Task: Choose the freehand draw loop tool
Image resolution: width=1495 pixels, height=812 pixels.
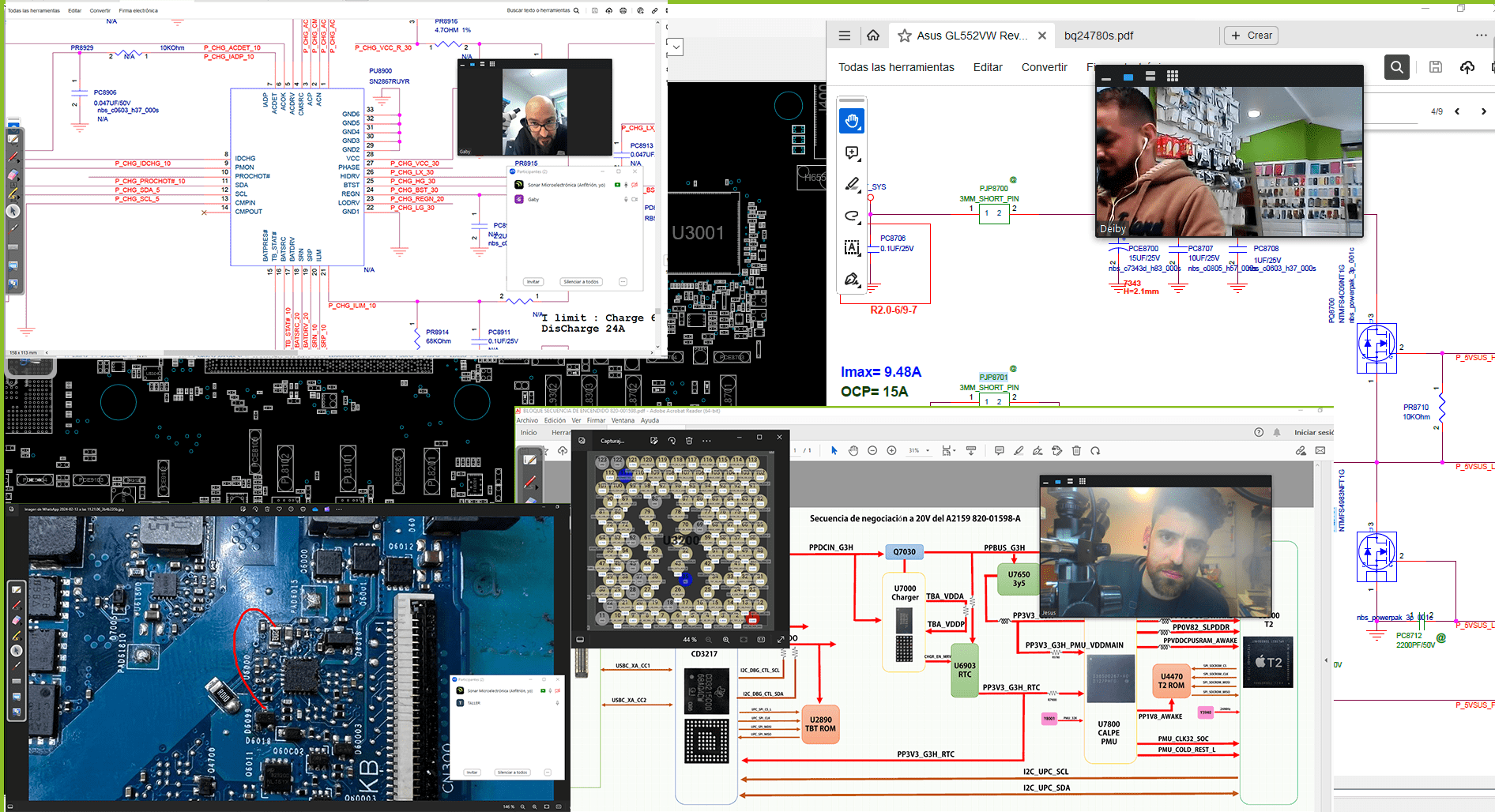Action: pos(852,216)
